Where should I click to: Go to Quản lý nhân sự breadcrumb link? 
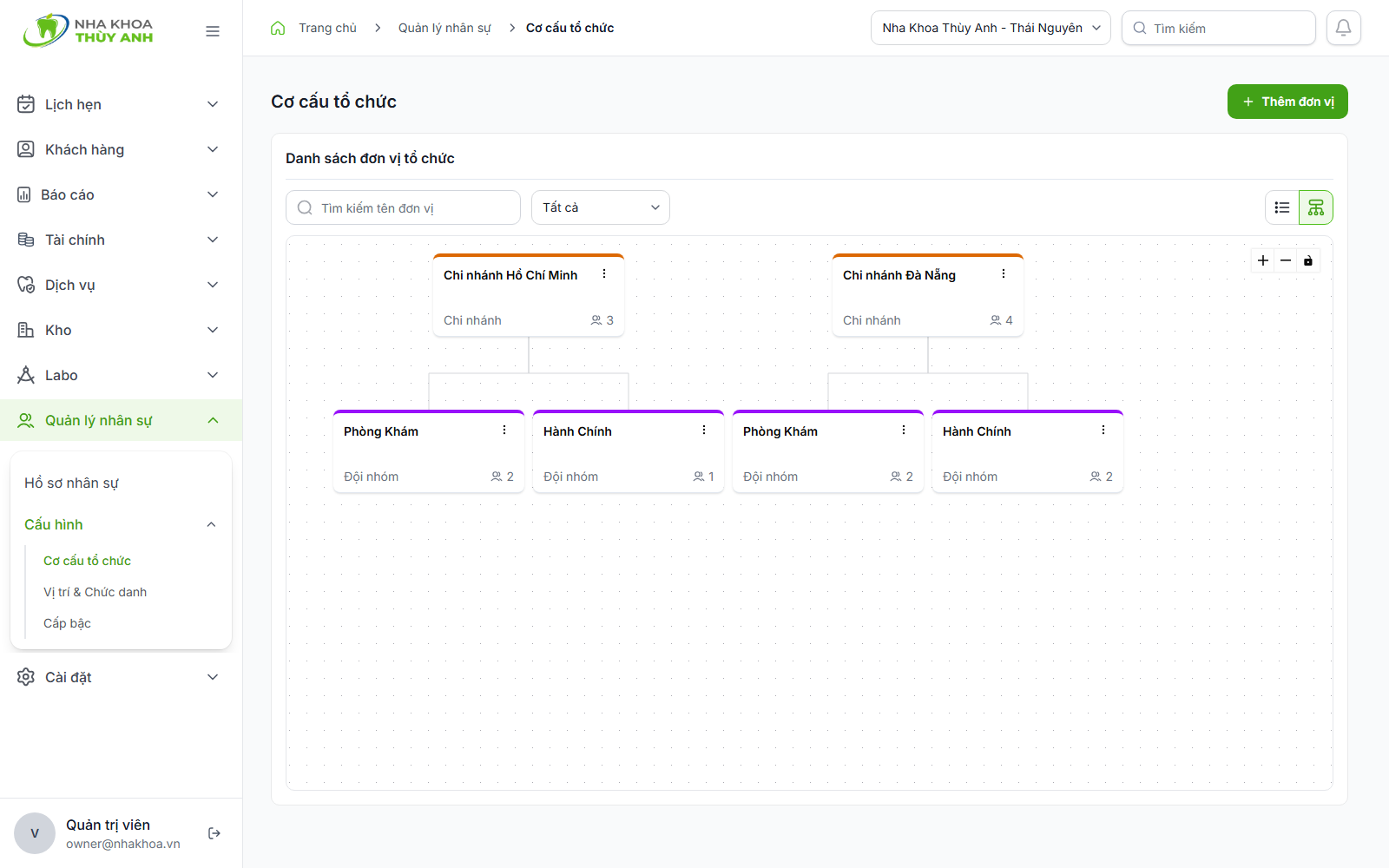pos(444,28)
